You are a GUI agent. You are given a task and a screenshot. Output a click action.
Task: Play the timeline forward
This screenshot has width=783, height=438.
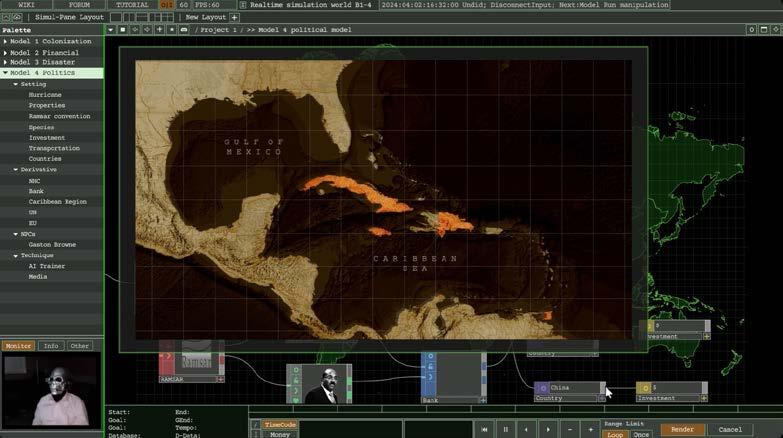point(548,430)
